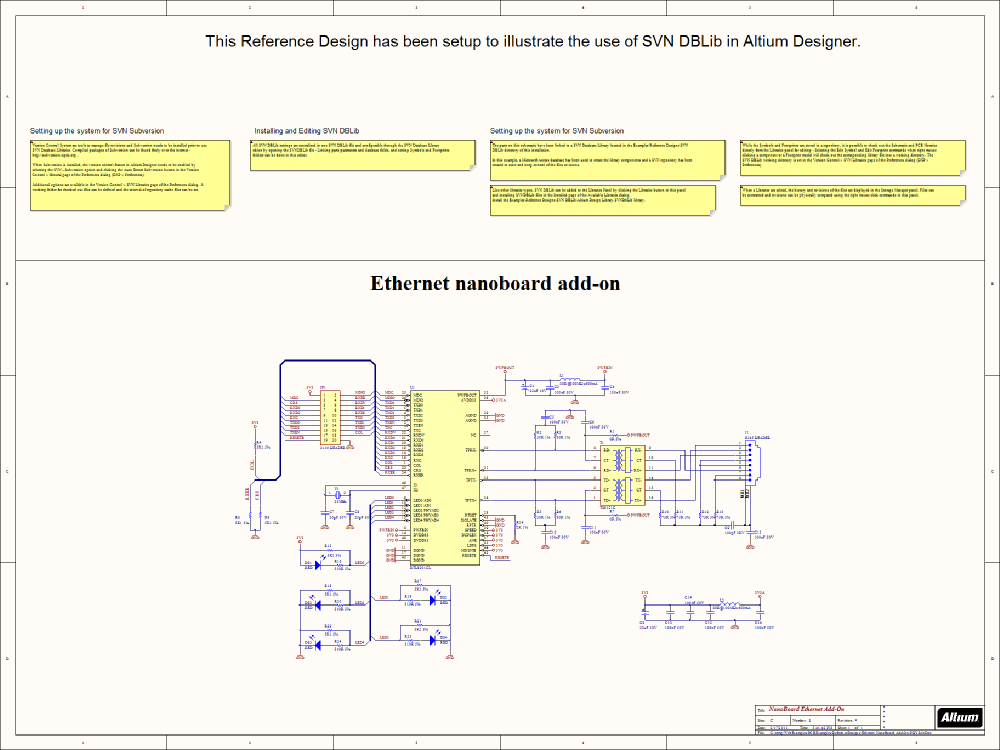Select the "This Reference Design has been setup" heading
Image resolution: width=1000 pixels, height=750 pixels.
coord(533,41)
